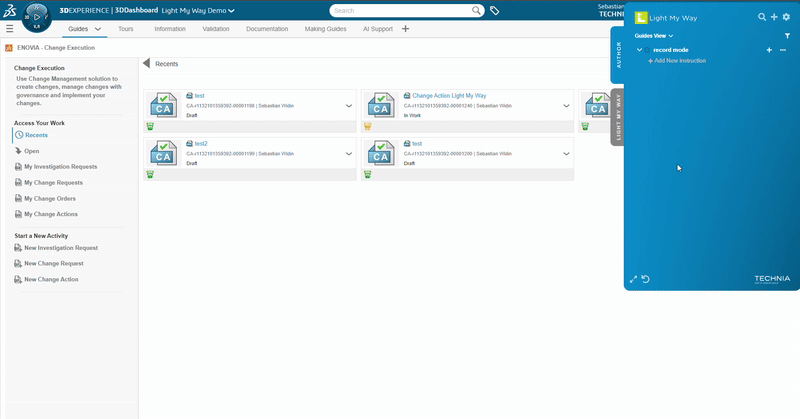Expand chevron on test 00001200 card
Image resolution: width=800 pixels, height=419 pixels.
[x=566, y=154]
